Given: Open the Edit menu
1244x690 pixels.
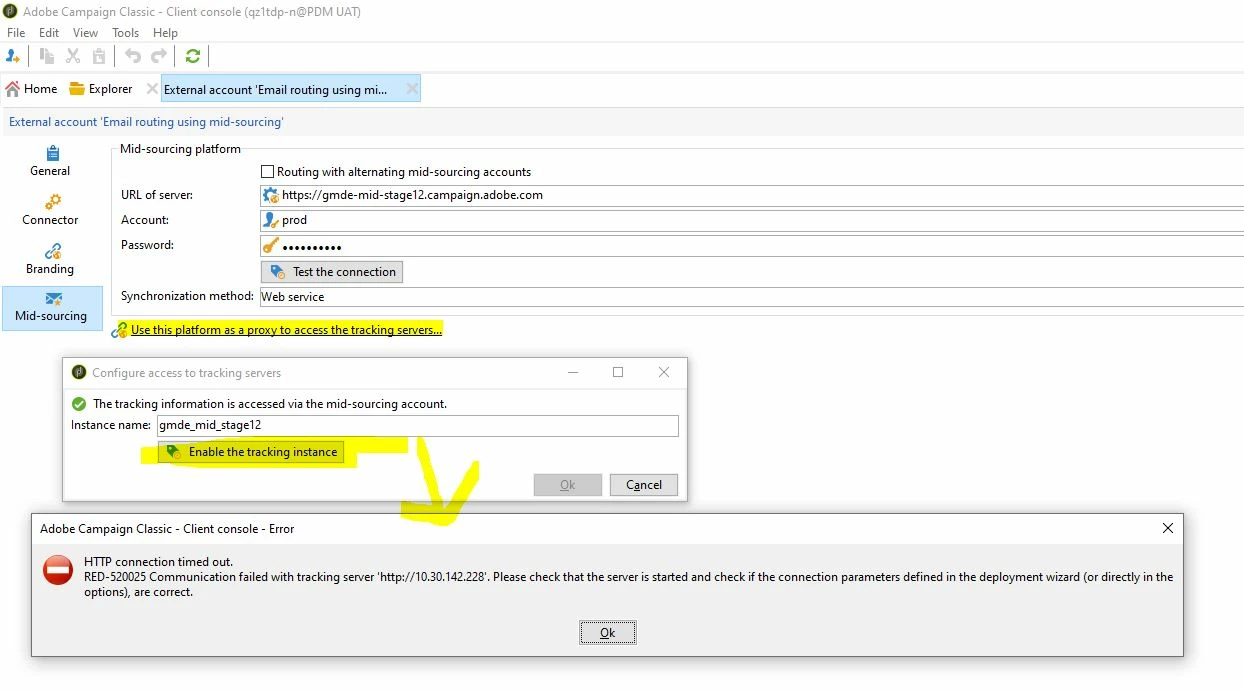Looking at the screenshot, I should pos(49,33).
